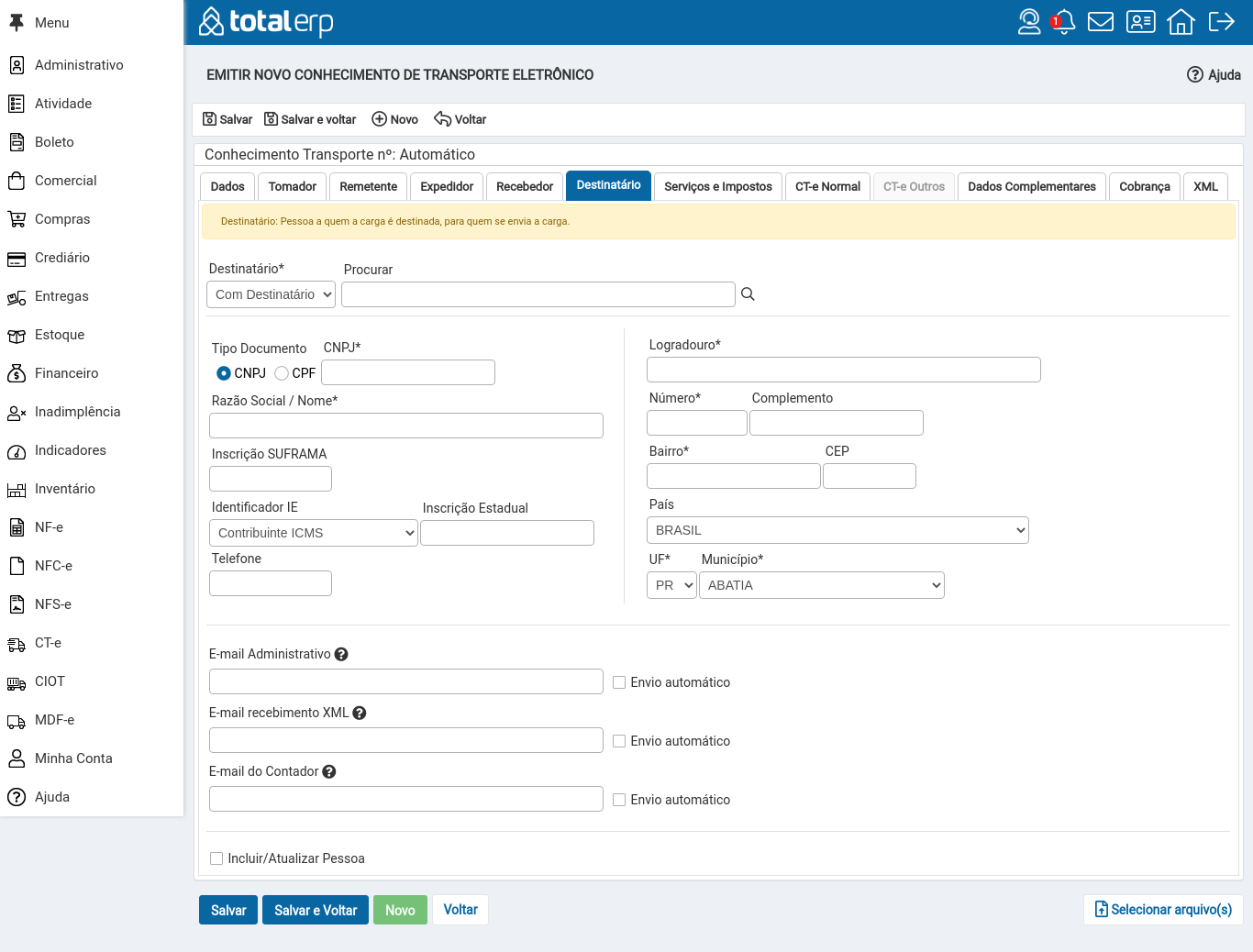Image resolution: width=1253 pixels, height=952 pixels.
Task: Check Incluir/Atualizar Pessoa box
Action: pos(216,858)
